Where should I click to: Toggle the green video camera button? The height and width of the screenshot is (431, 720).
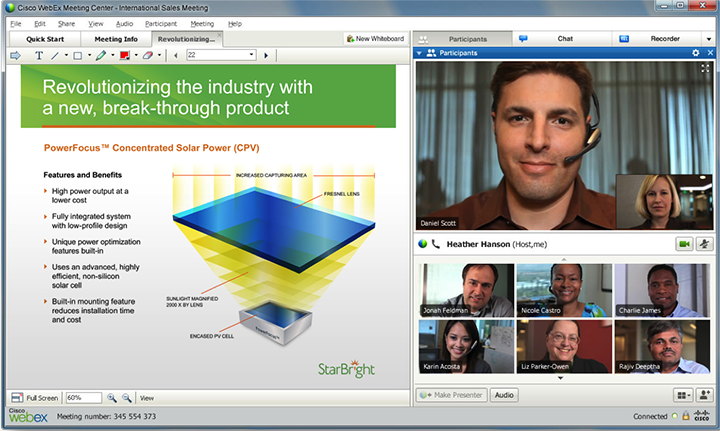click(x=684, y=244)
